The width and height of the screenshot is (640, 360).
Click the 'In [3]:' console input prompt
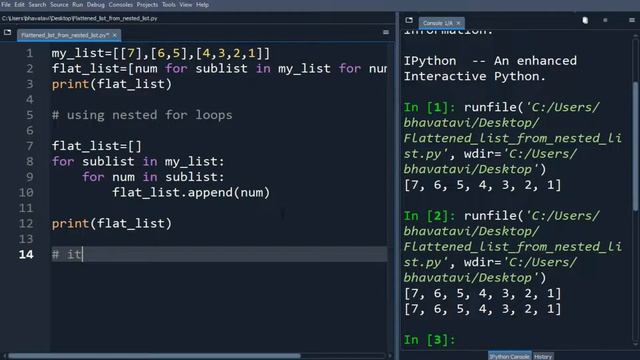pos(429,340)
